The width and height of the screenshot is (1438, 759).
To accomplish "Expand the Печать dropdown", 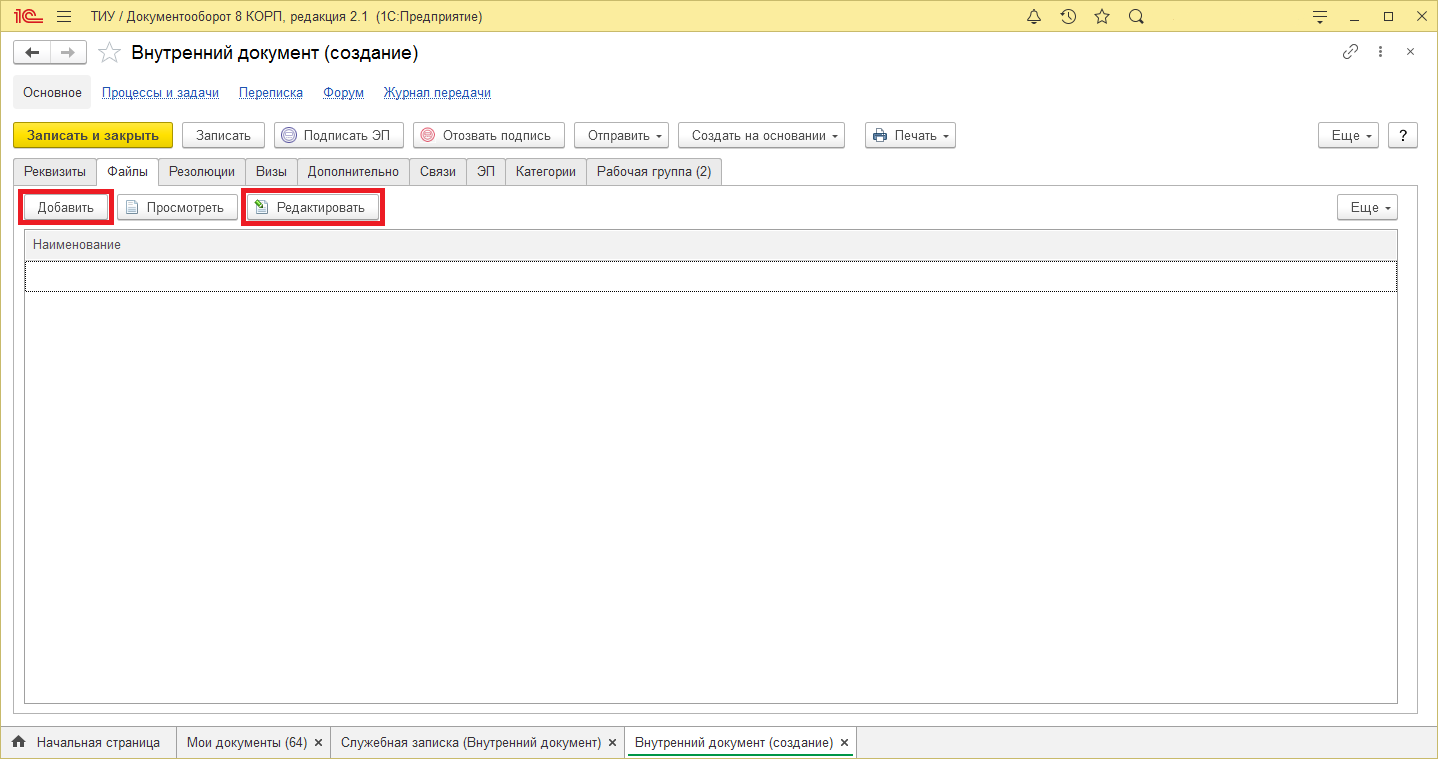I will [910, 135].
